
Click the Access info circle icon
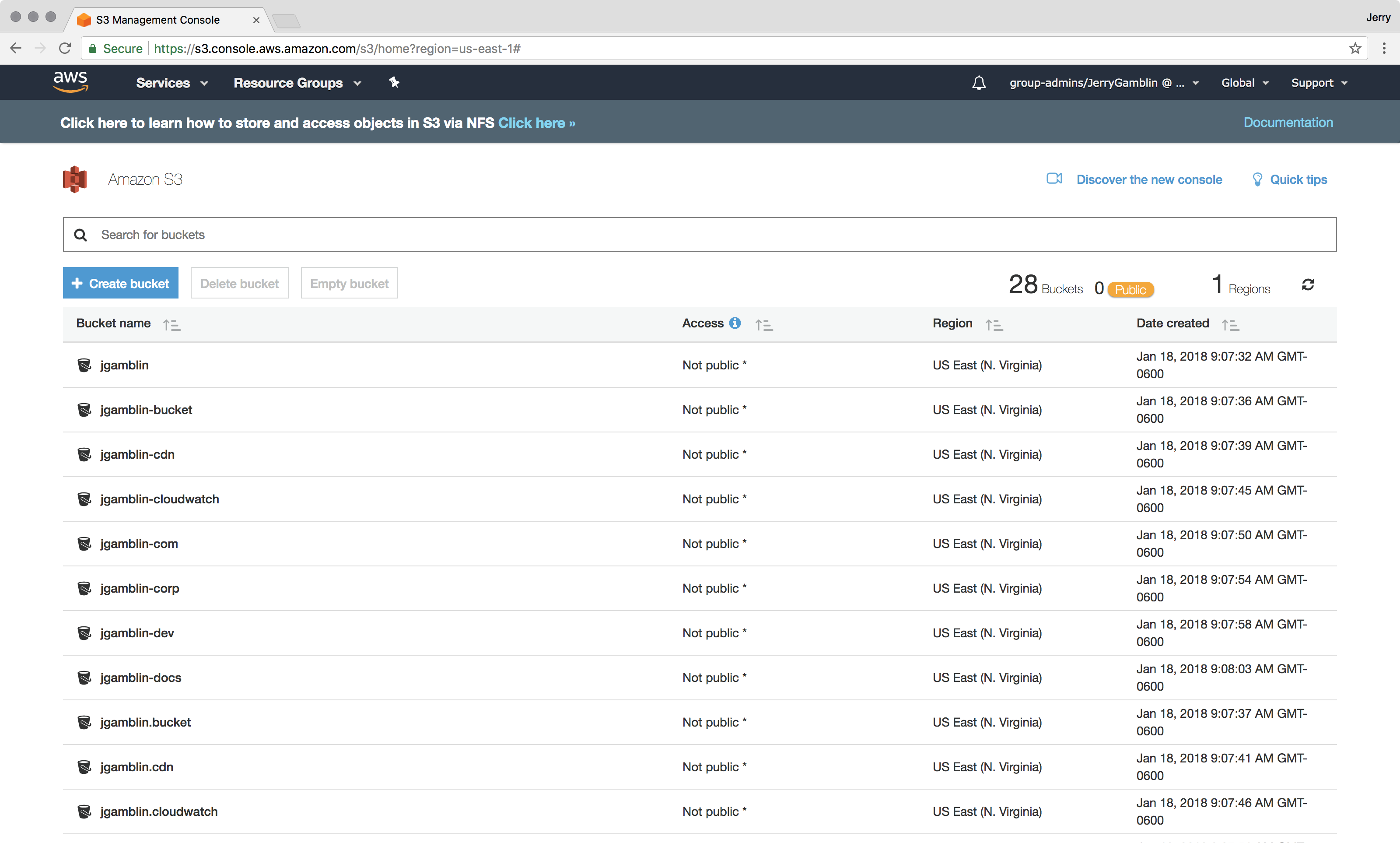[x=735, y=323]
